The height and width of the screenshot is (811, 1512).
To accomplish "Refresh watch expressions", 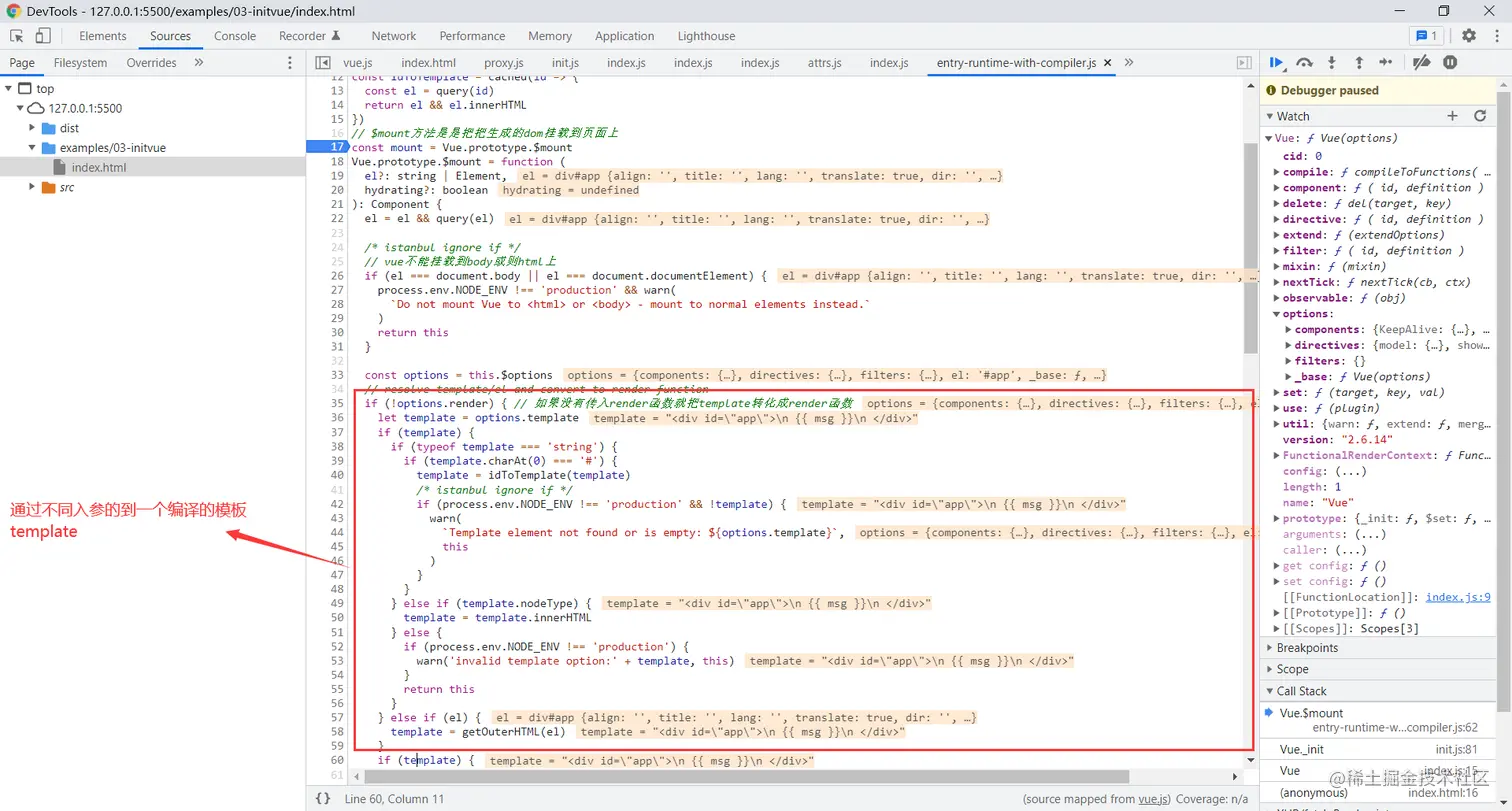I will coord(1480,116).
